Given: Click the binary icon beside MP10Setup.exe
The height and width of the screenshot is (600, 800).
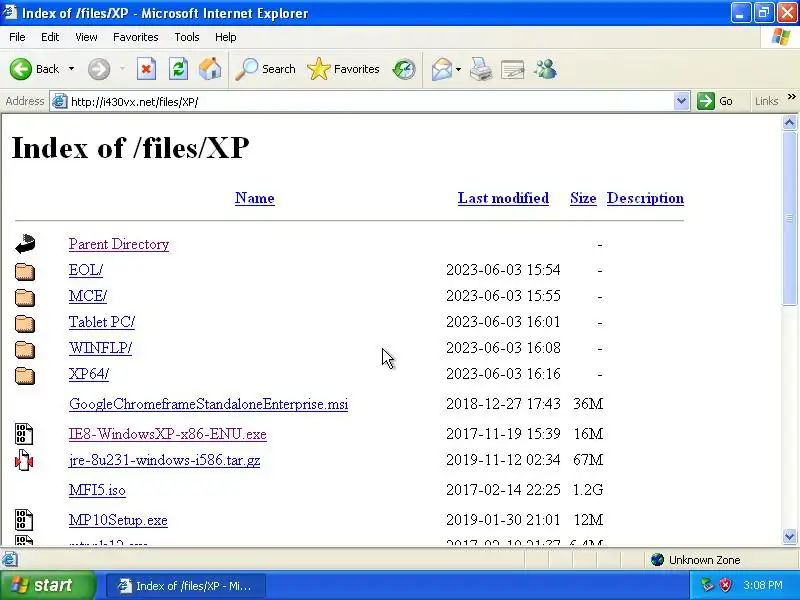Looking at the screenshot, I should [x=24, y=520].
